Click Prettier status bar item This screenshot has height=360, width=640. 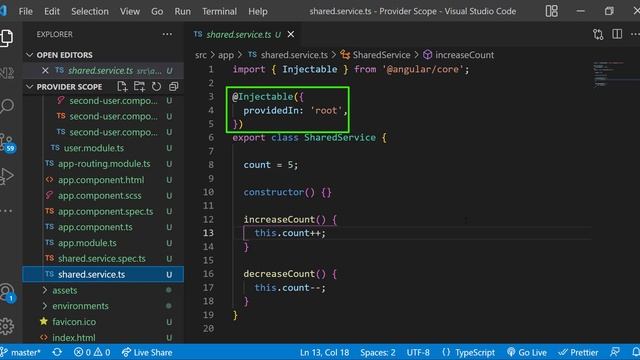[578, 352]
